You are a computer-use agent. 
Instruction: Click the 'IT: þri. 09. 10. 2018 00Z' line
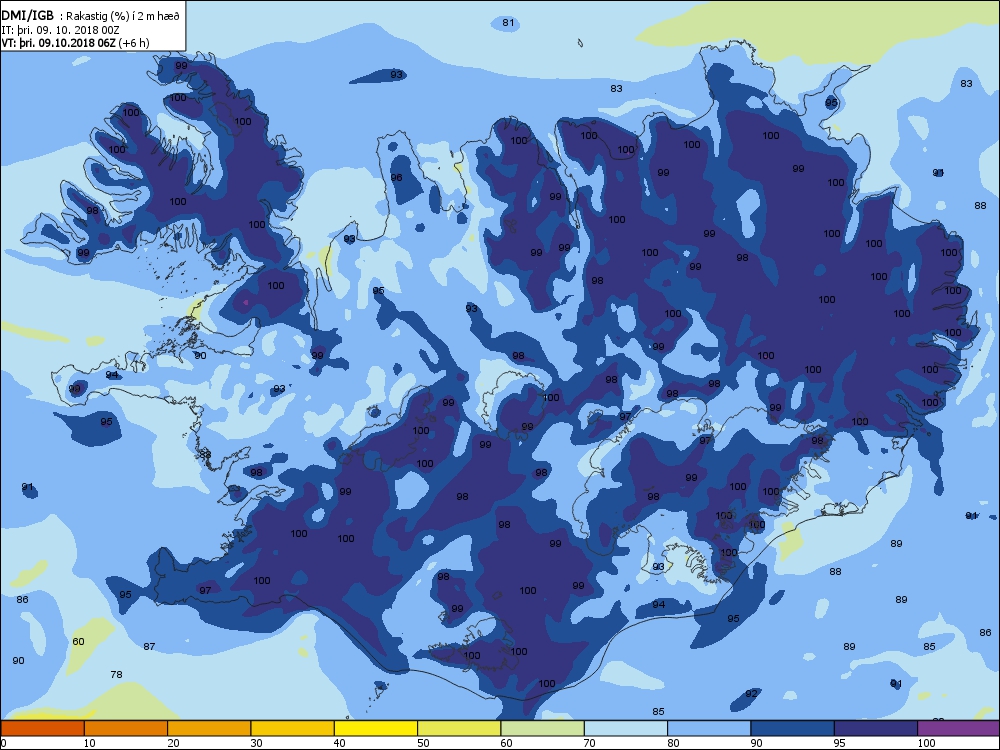click(61, 30)
